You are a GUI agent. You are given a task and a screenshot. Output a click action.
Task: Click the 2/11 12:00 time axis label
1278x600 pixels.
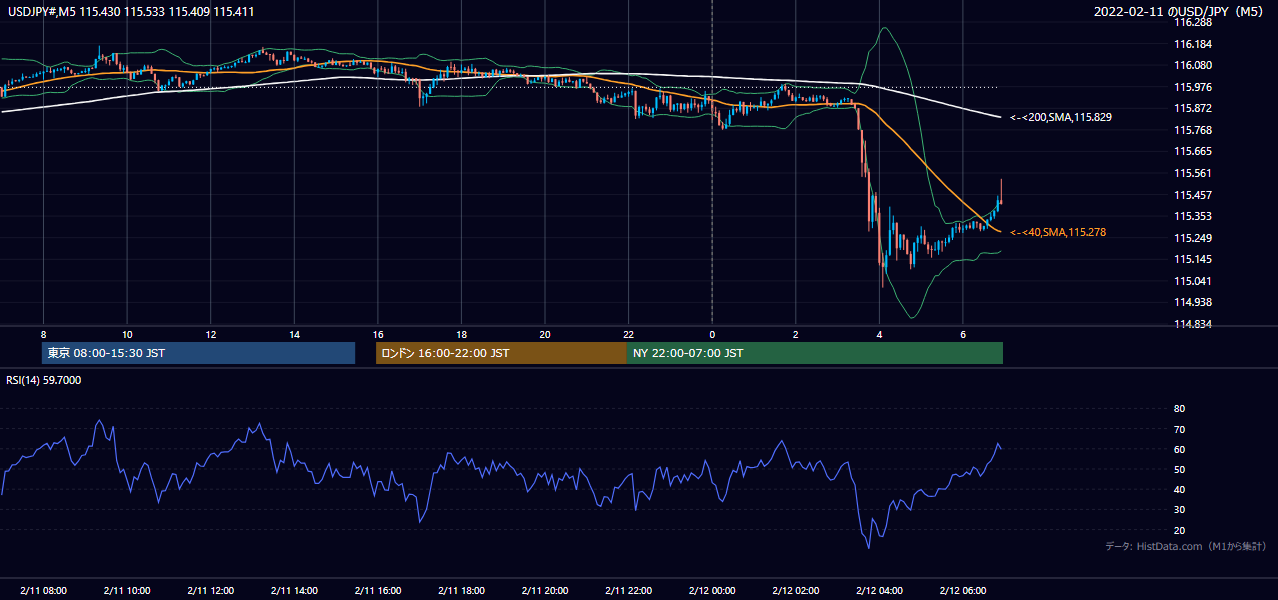(x=210, y=590)
